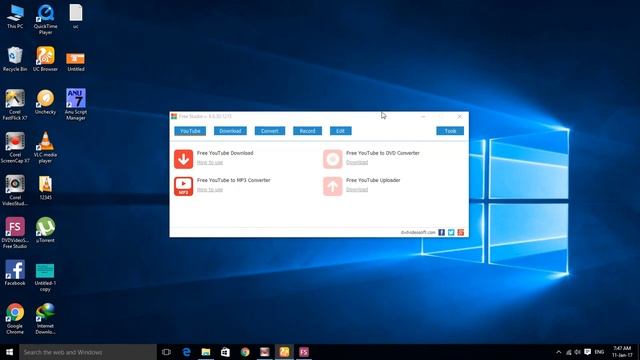
Task: Show hidden system tray icons
Action: [x=558, y=352]
